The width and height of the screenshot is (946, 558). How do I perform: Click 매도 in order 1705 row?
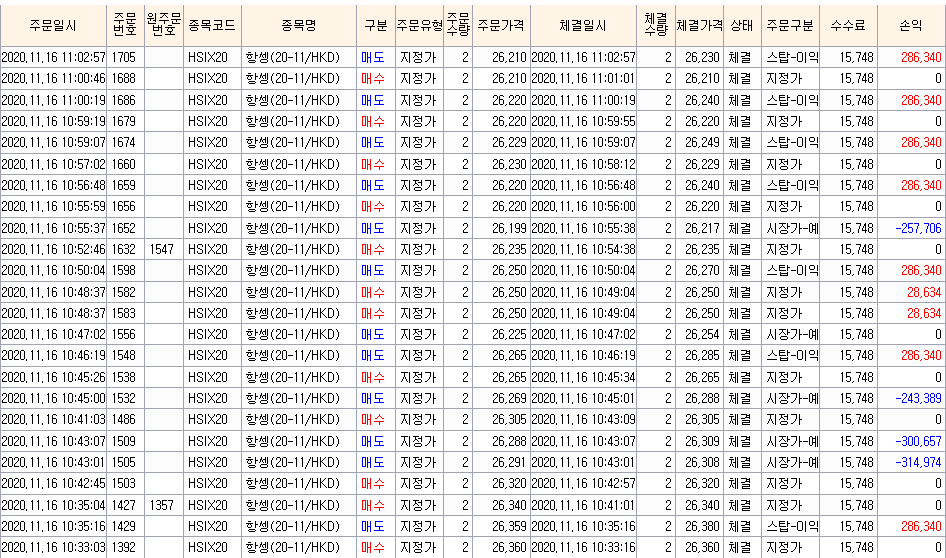(373, 57)
